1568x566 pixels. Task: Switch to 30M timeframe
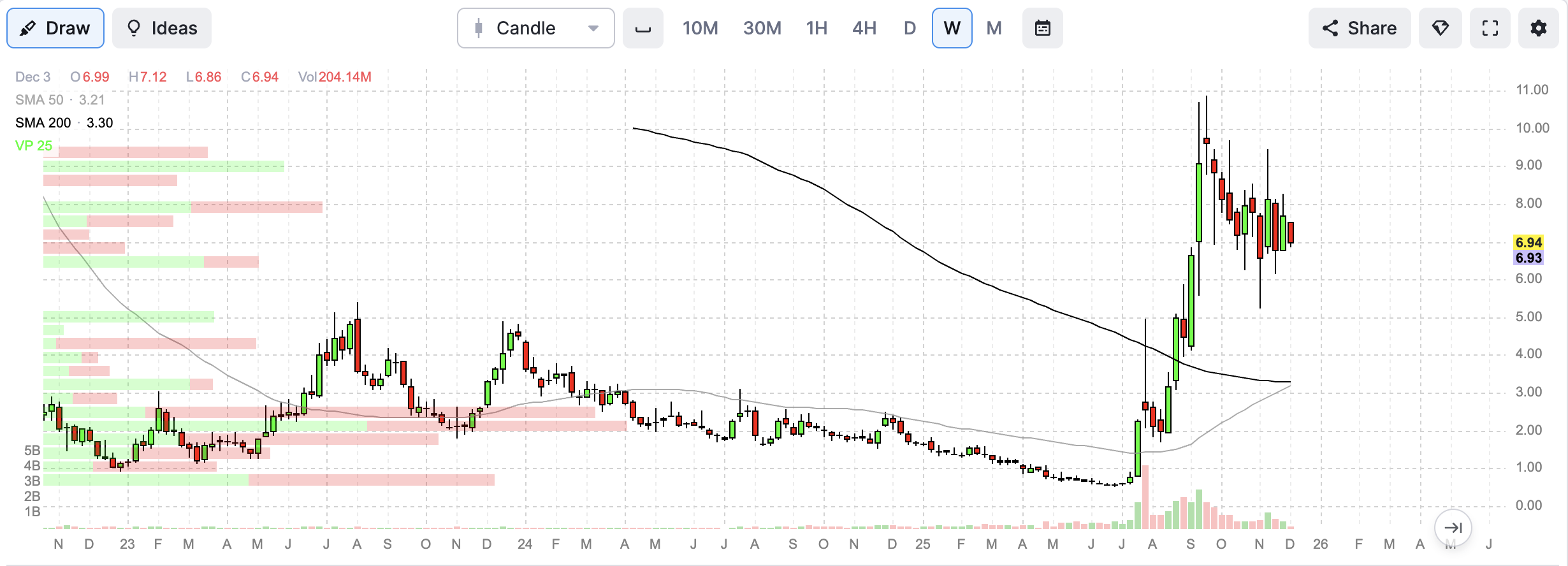[x=762, y=28]
